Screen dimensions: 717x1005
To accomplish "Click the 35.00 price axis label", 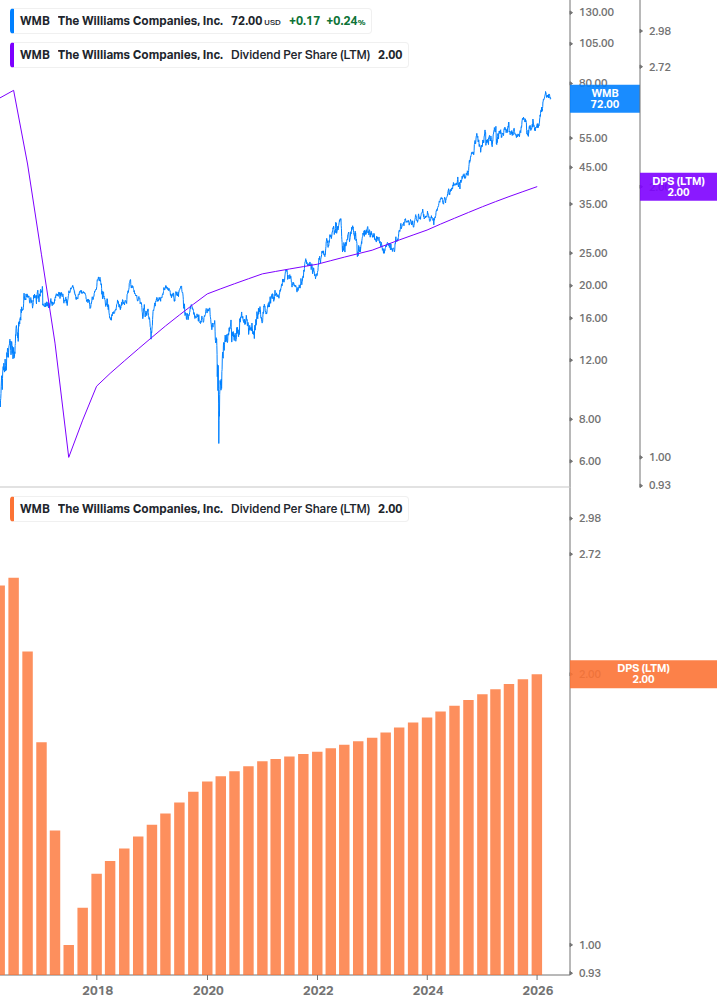I will [593, 204].
